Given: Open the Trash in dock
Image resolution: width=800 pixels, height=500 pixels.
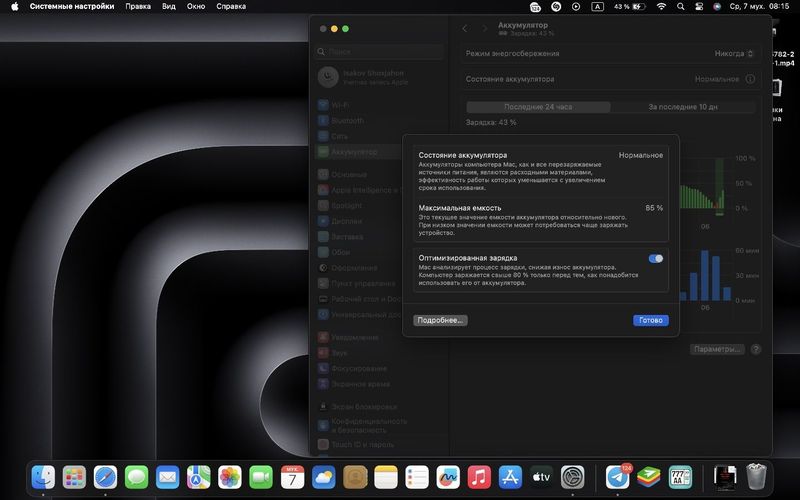Looking at the screenshot, I should click(x=756, y=477).
